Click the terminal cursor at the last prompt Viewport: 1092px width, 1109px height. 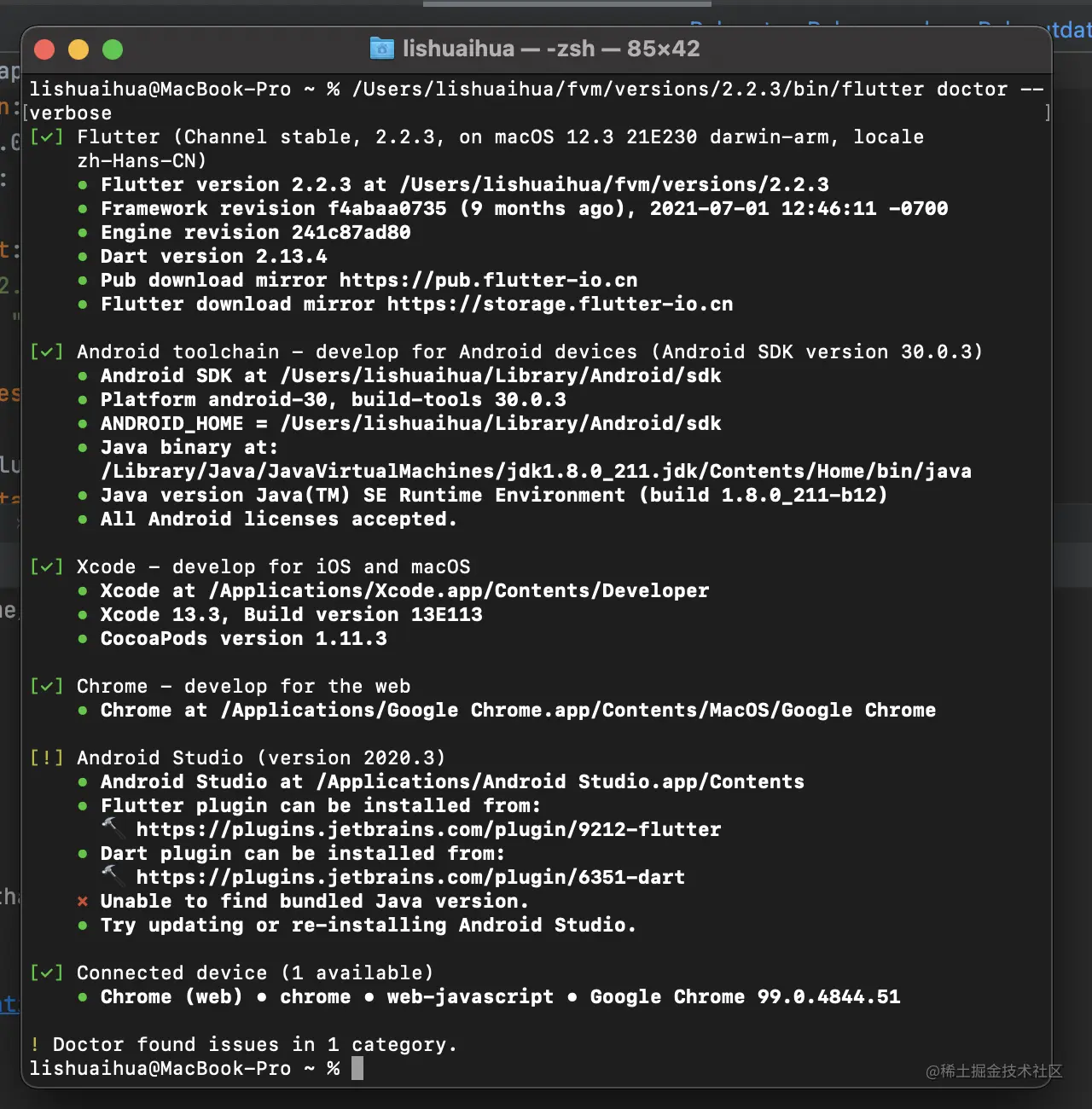(357, 1068)
